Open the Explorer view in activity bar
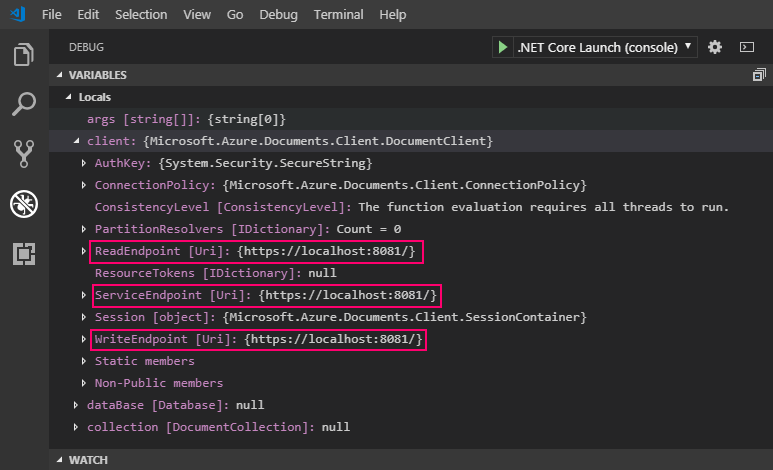Image resolution: width=773 pixels, height=470 pixels. (x=24, y=55)
